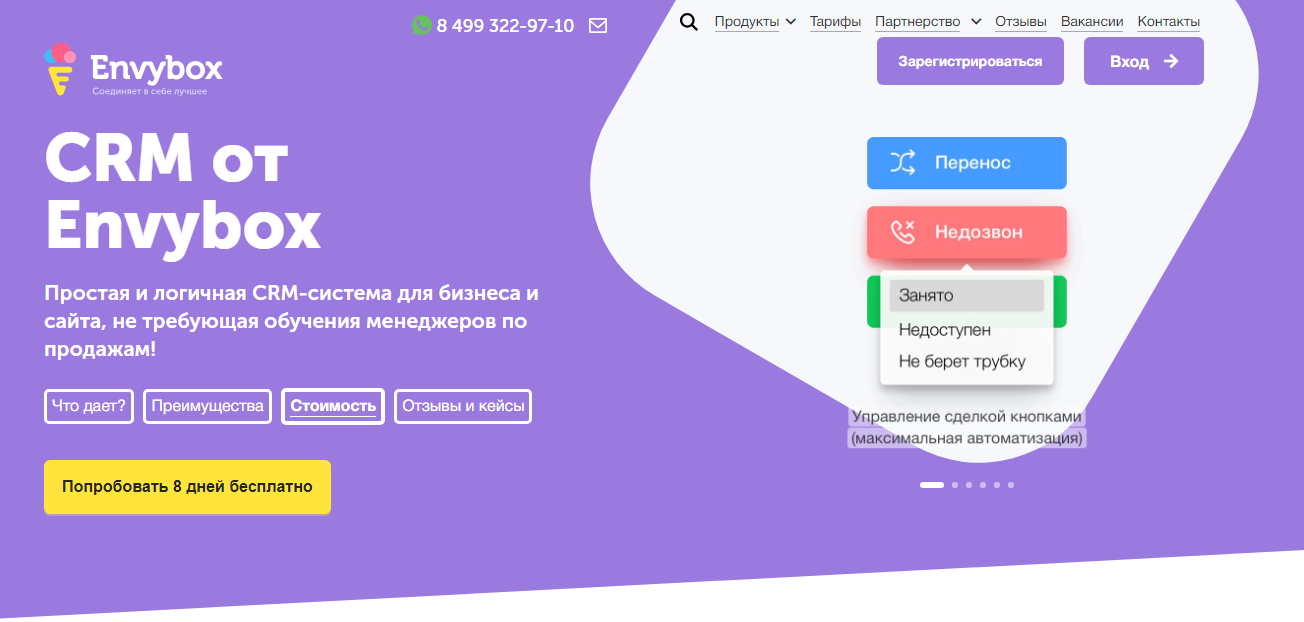Viewport: 1304px width, 622px height.
Task: Click the Envybox brand name text
Action: pyautogui.click(x=156, y=67)
